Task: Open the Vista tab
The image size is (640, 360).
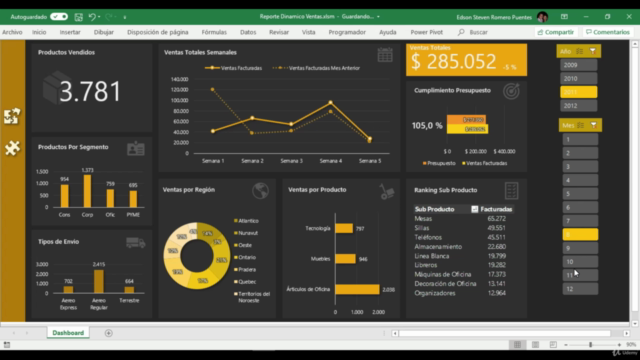Action: click(309, 32)
